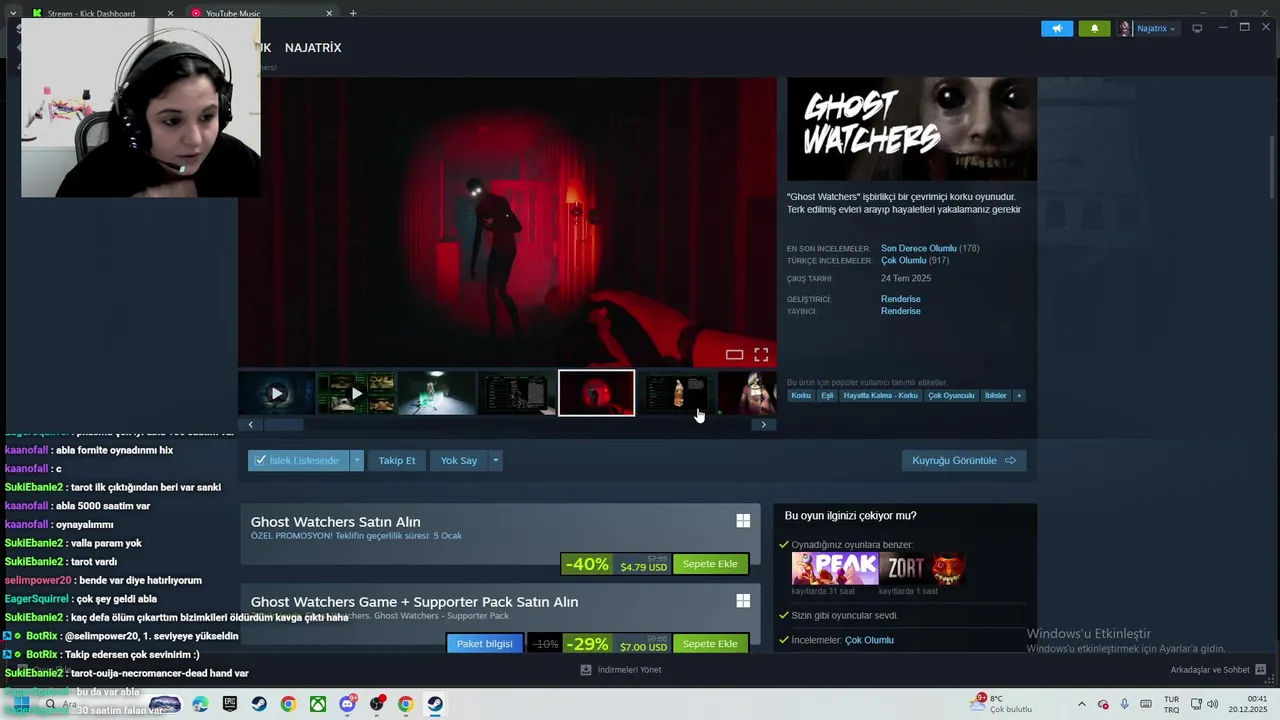The image size is (1280, 720).
Task: Open the red demon game thumbnail
Action: point(949,568)
